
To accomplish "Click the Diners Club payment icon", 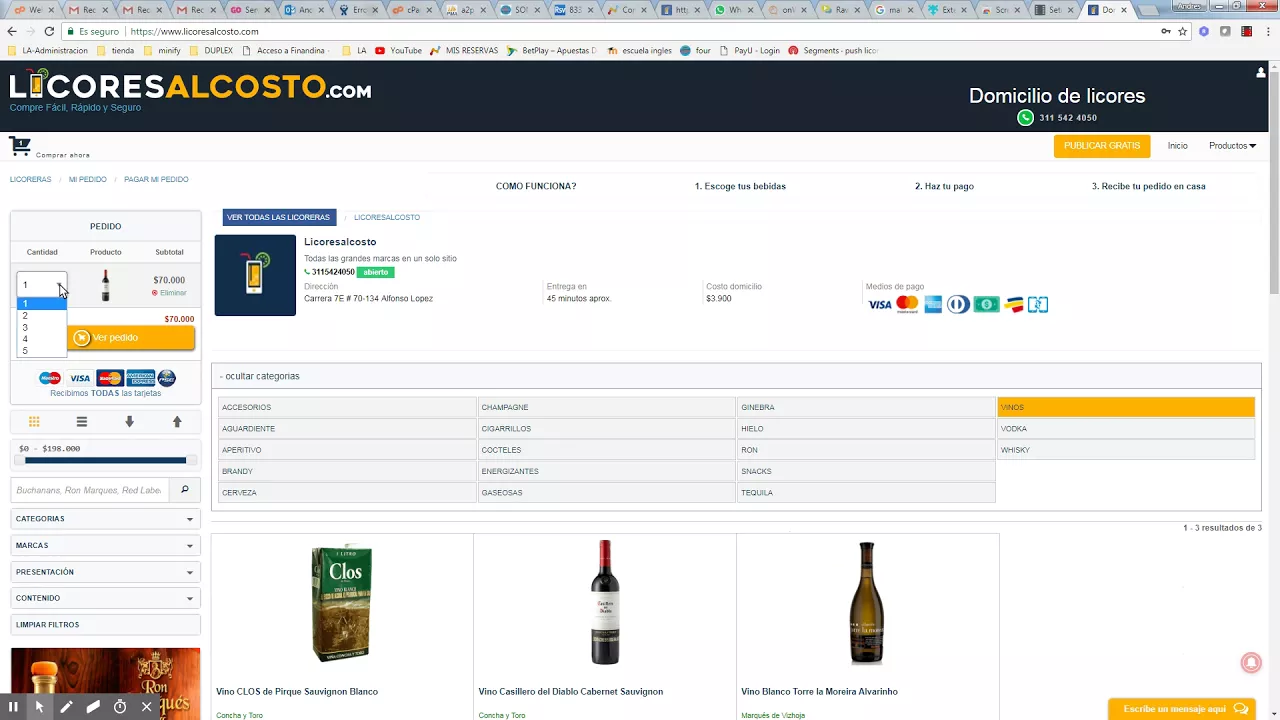I will [958, 305].
